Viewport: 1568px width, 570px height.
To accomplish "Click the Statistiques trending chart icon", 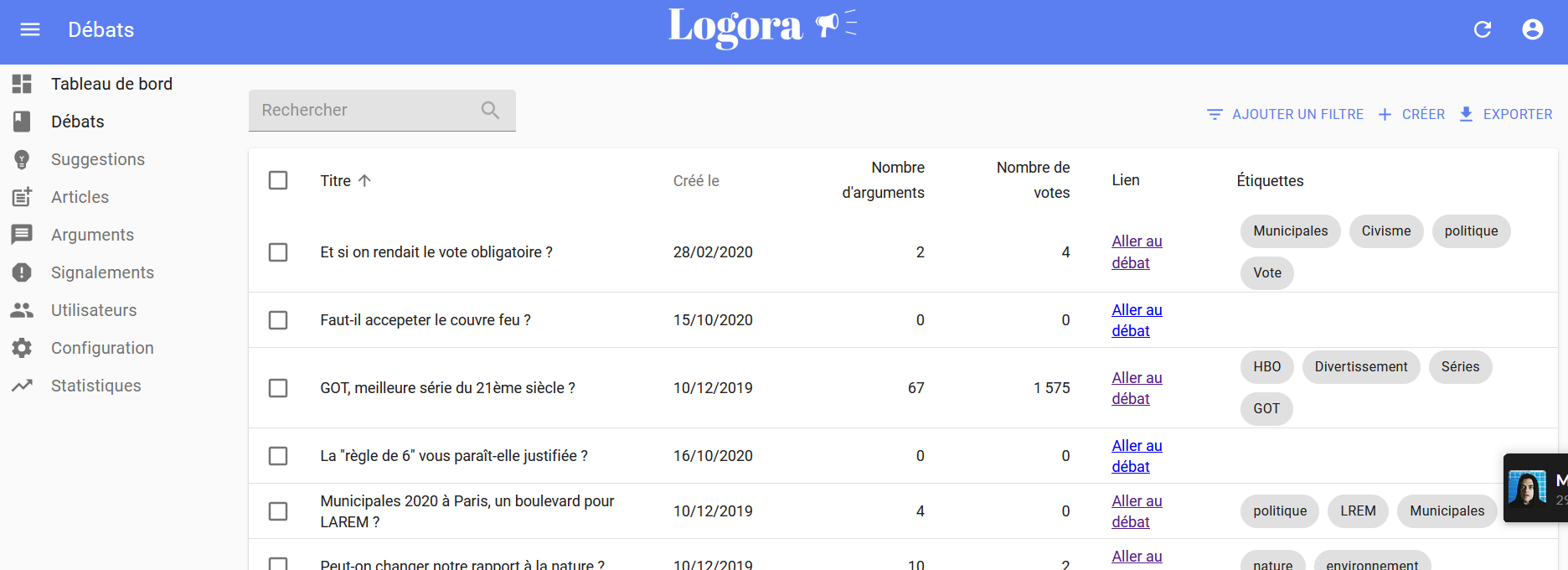I will [x=22, y=386].
